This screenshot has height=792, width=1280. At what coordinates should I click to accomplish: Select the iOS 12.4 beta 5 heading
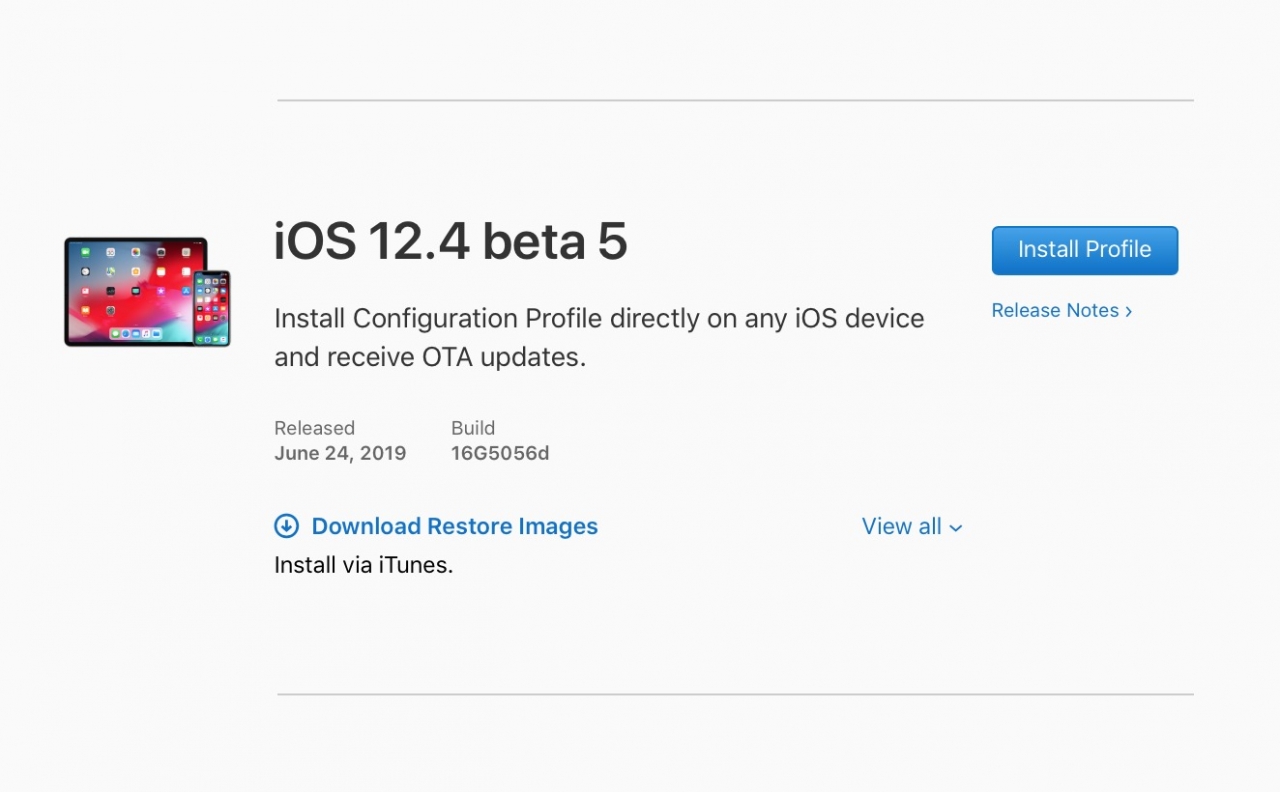coord(450,241)
